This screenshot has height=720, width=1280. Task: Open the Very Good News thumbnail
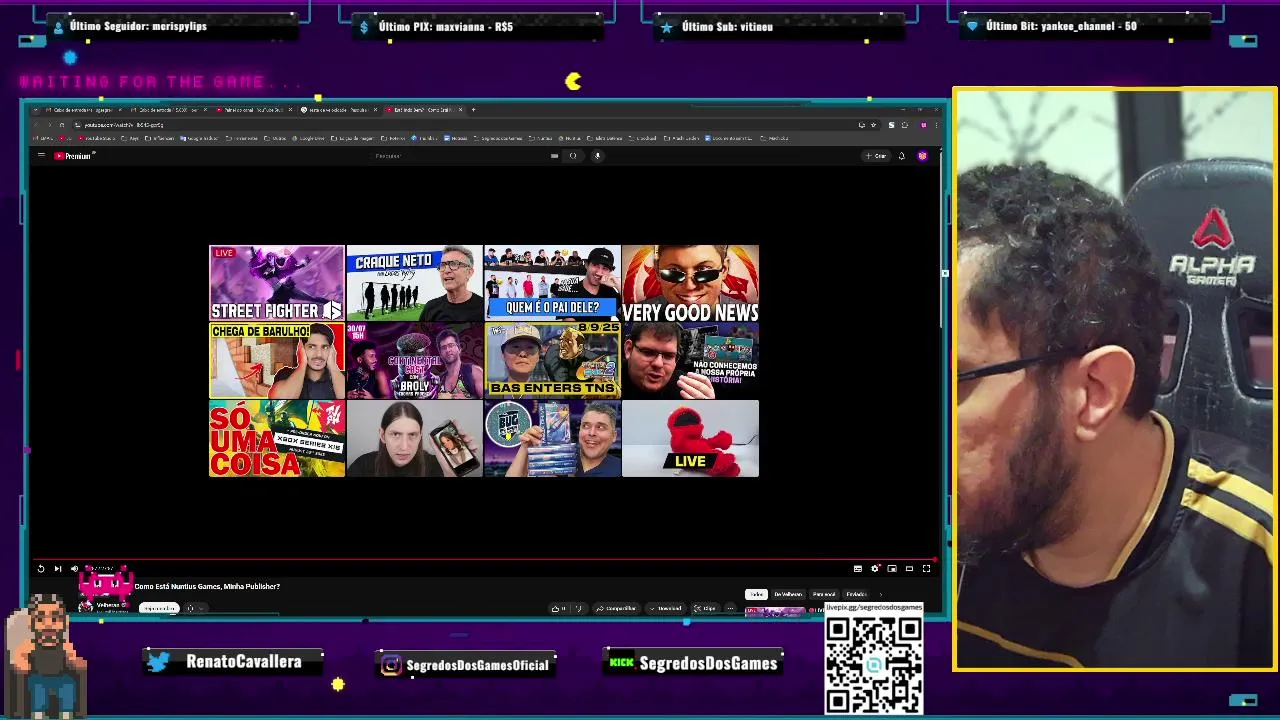(x=690, y=283)
